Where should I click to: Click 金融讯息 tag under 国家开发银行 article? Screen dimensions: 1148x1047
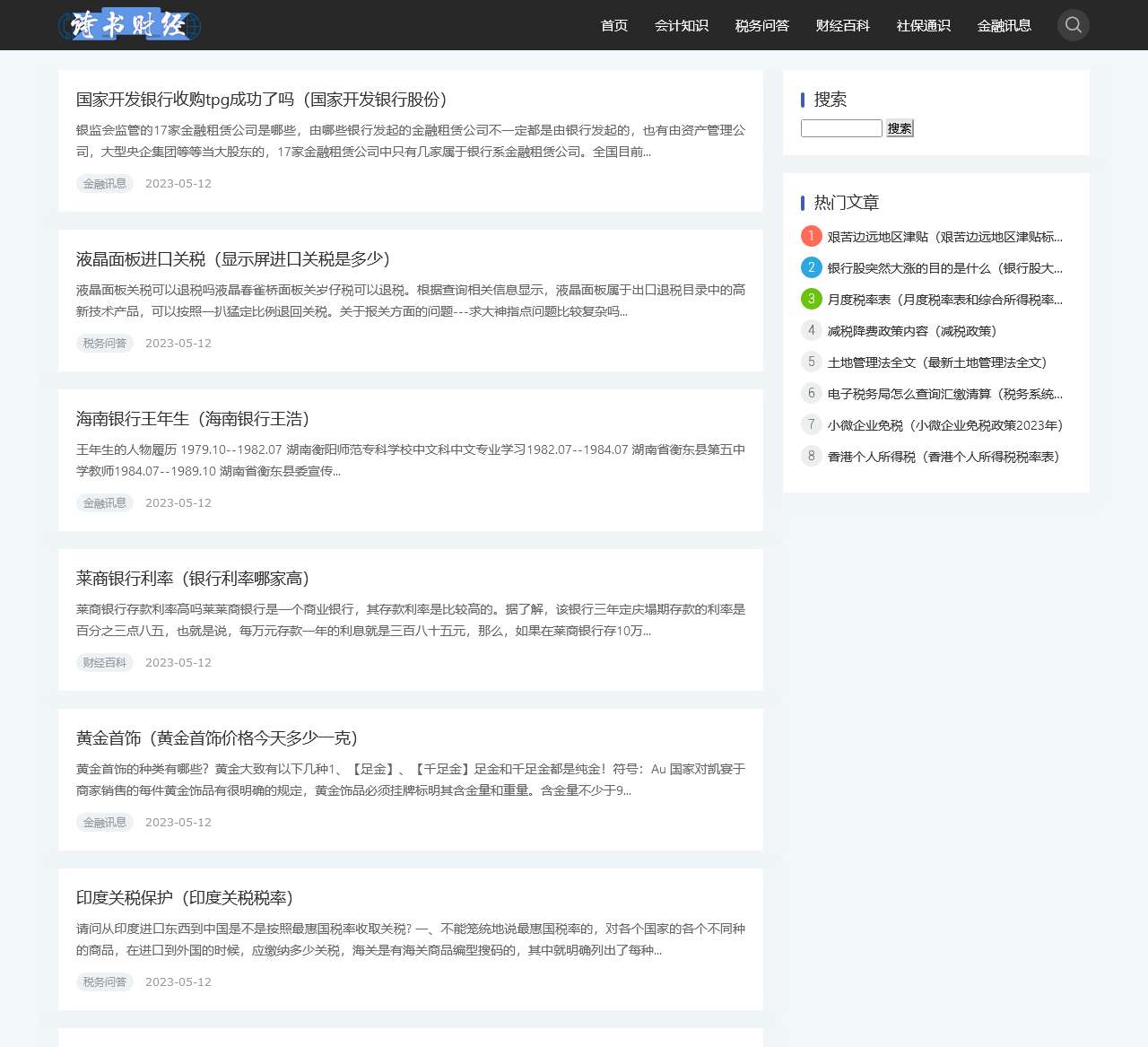[105, 184]
